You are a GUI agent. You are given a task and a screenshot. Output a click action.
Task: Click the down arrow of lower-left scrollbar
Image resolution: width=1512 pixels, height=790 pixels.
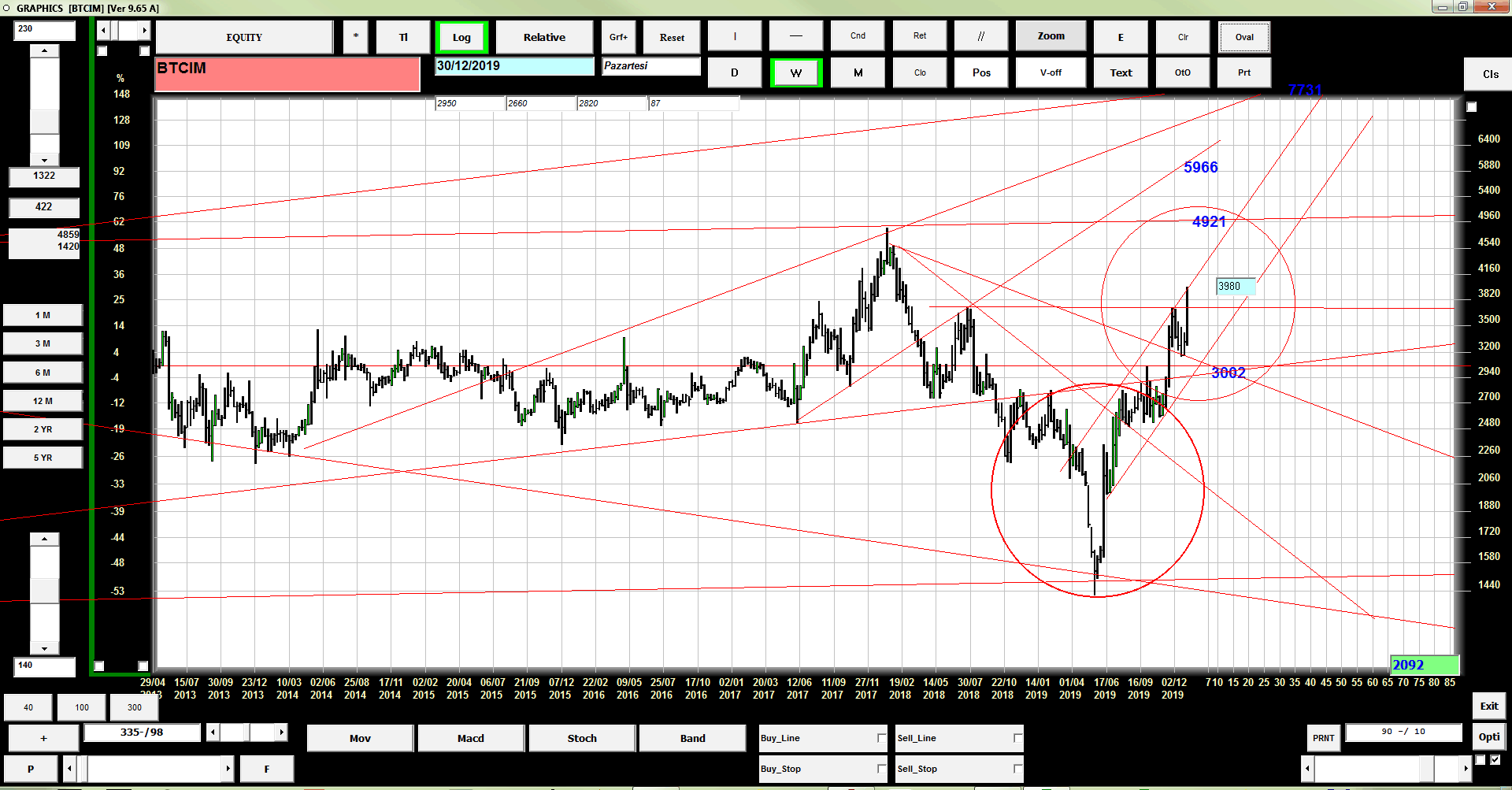44,649
